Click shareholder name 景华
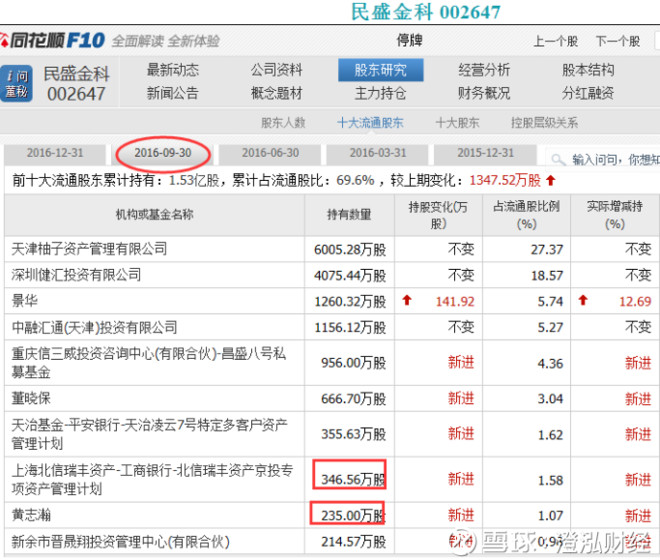The image size is (660, 560). click(x=24, y=301)
